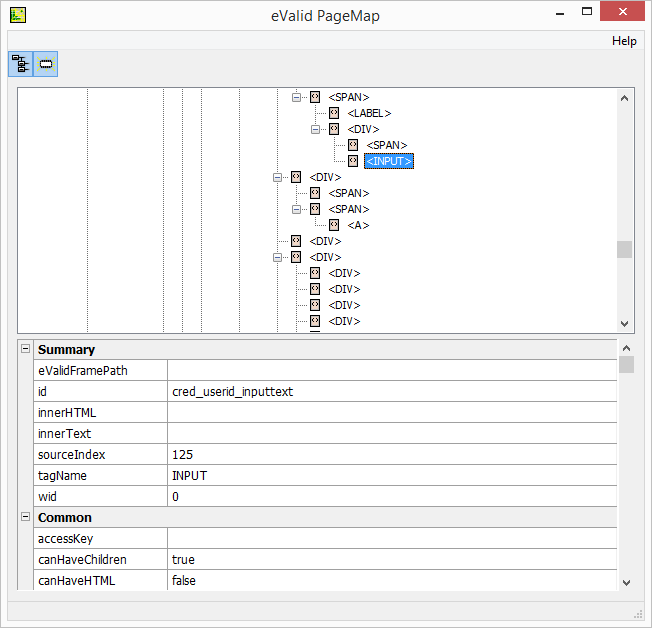
Task: Collapse the <SPAN> node containing <A>
Action: [296, 209]
